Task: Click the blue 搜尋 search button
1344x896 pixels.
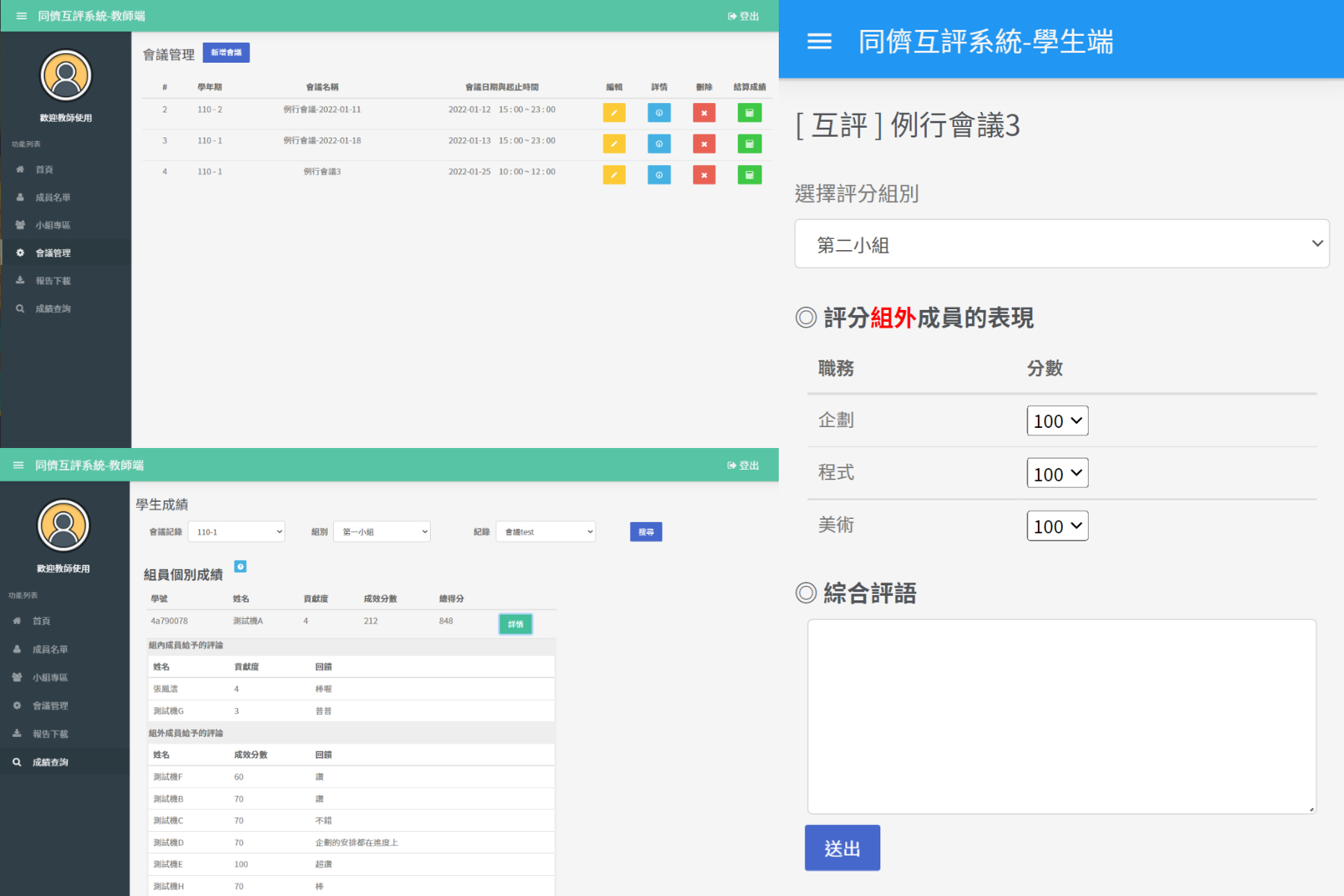Action: (646, 532)
